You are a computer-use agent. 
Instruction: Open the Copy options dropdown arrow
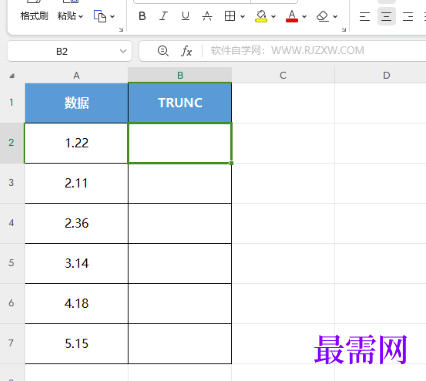click(112, 16)
